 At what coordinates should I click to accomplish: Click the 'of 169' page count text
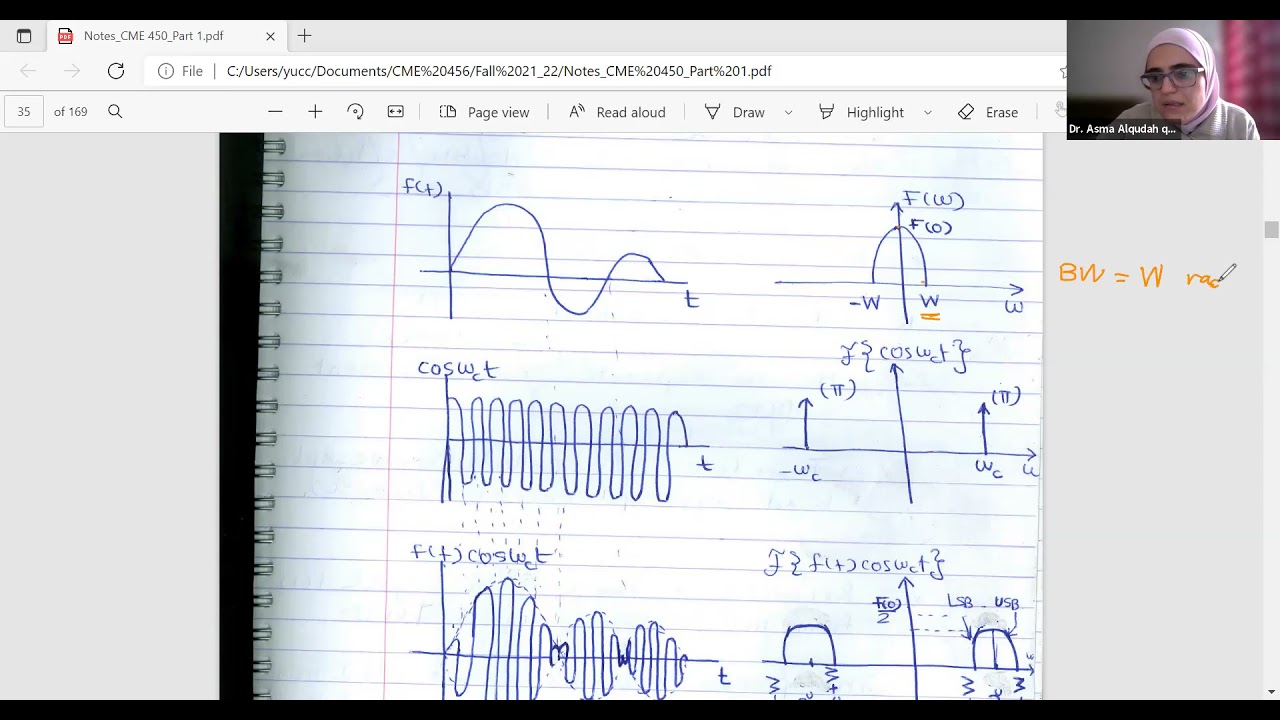coord(71,112)
